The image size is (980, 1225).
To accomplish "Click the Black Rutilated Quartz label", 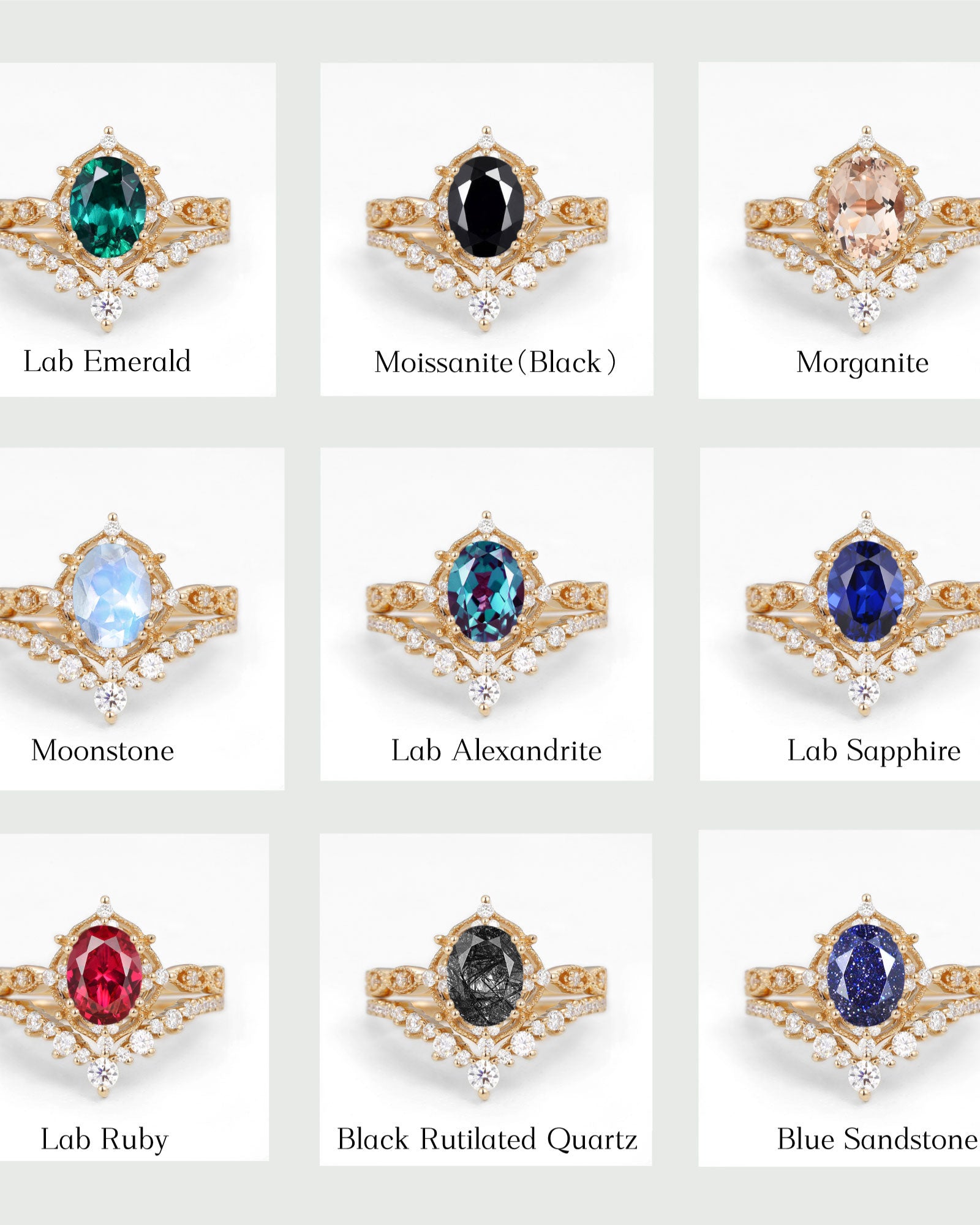I will click(x=487, y=1139).
